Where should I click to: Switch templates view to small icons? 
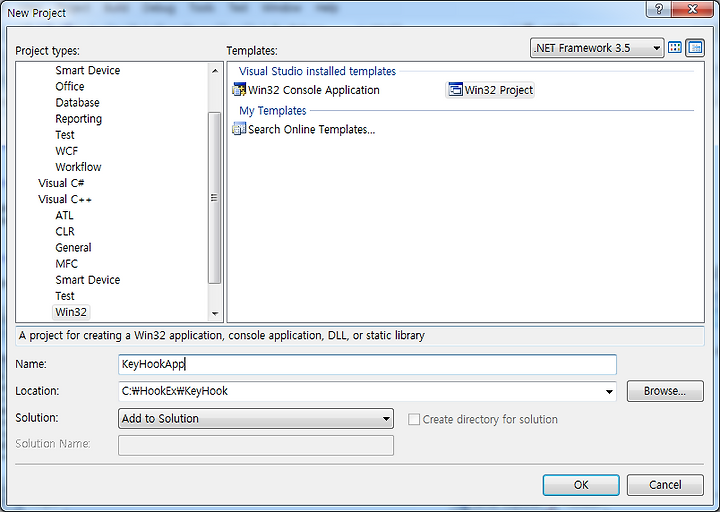click(695, 47)
